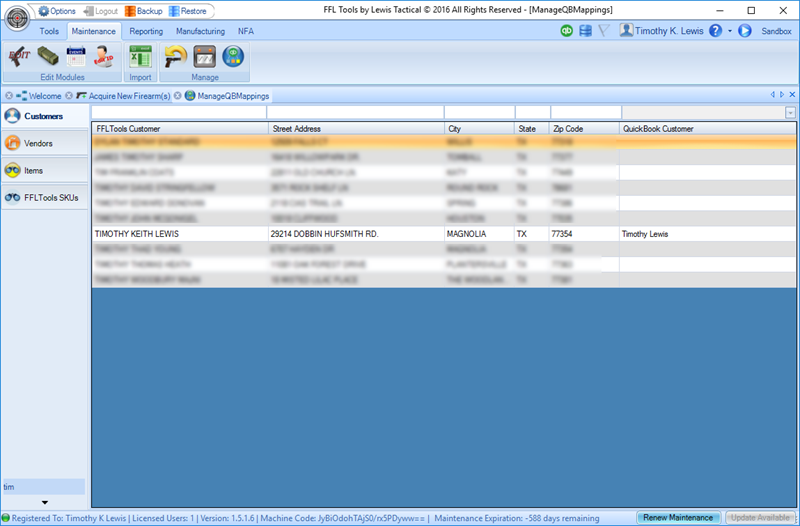Expand the arrow next to help

(730, 31)
